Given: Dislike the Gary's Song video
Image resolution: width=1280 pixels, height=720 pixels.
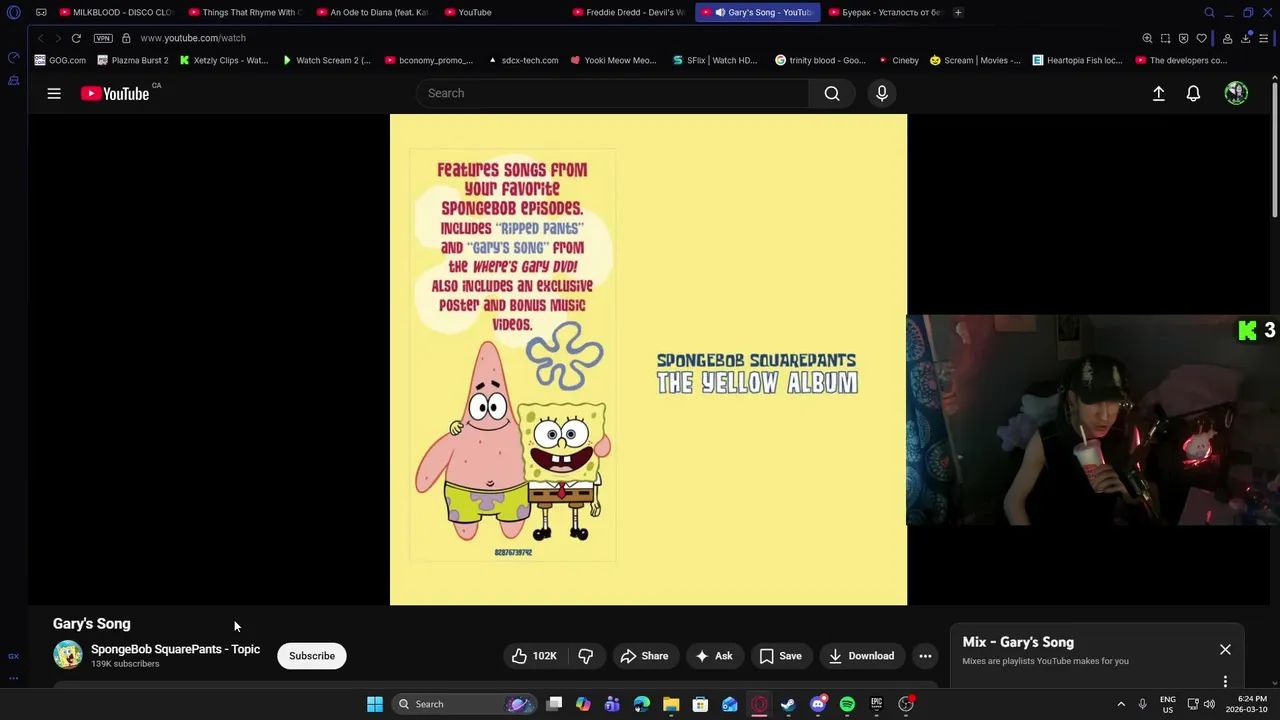Looking at the screenshot, I should [586, 656].
